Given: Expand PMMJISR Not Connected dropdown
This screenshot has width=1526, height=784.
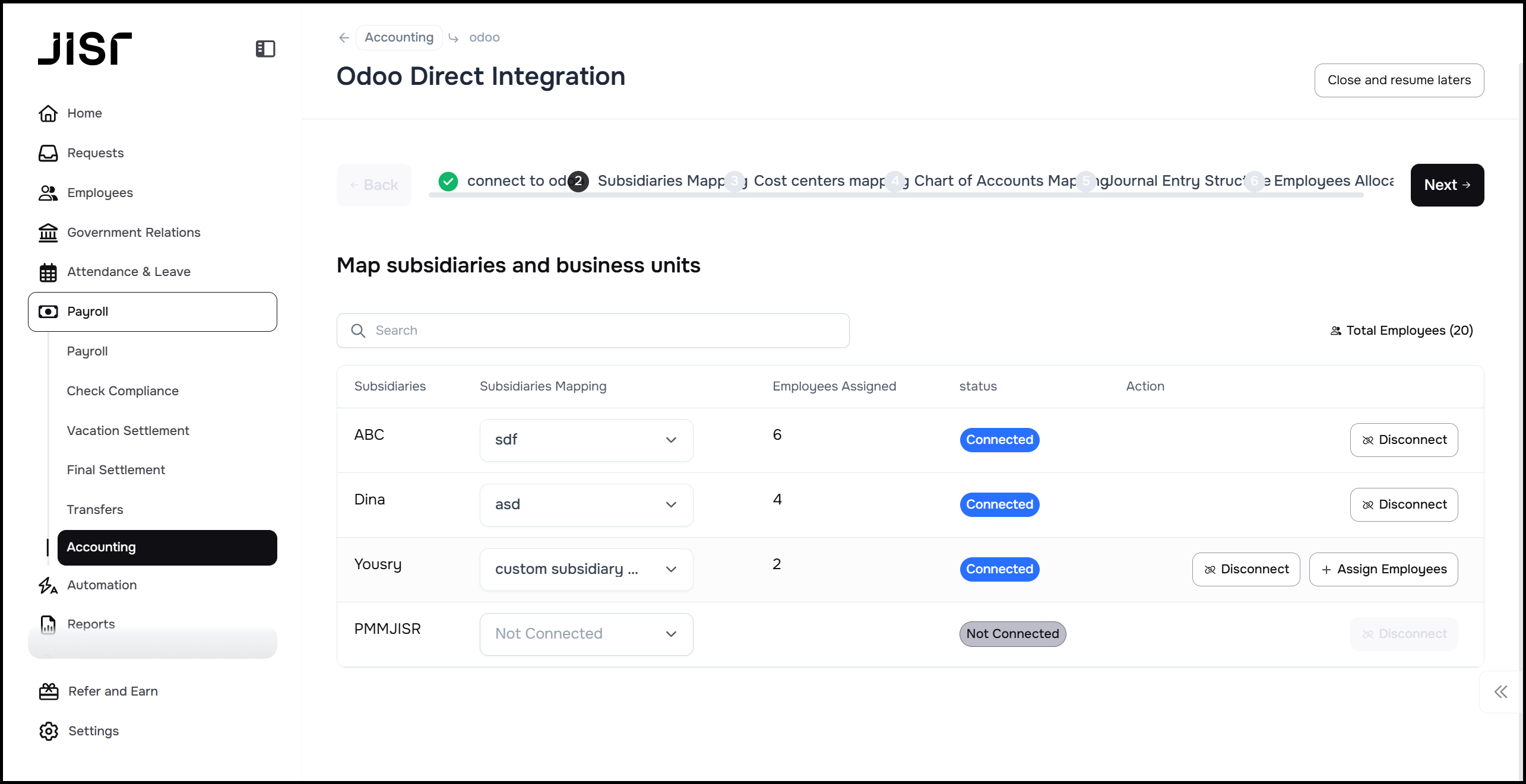Looking at the screenshot, I should point(586,634).
